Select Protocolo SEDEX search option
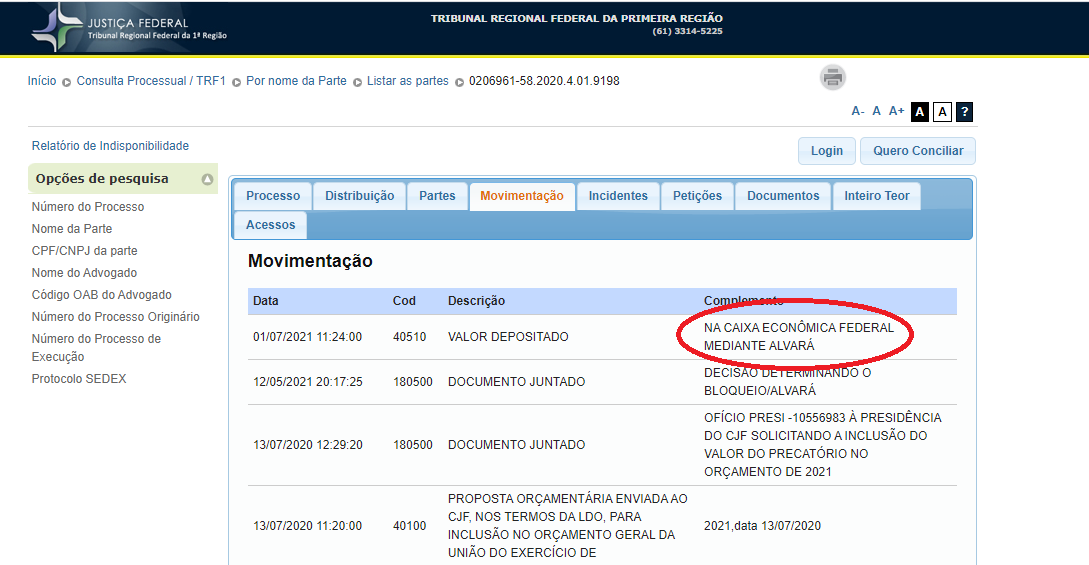Screen dimensions: 1089x565 (x=79, y=379)
